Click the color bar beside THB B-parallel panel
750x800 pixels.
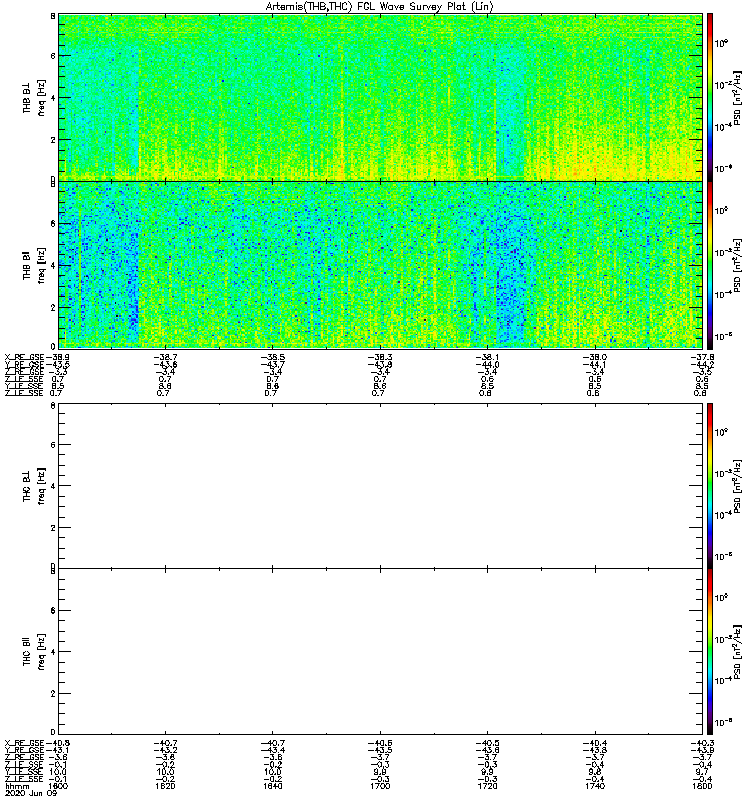click(710, 265)
